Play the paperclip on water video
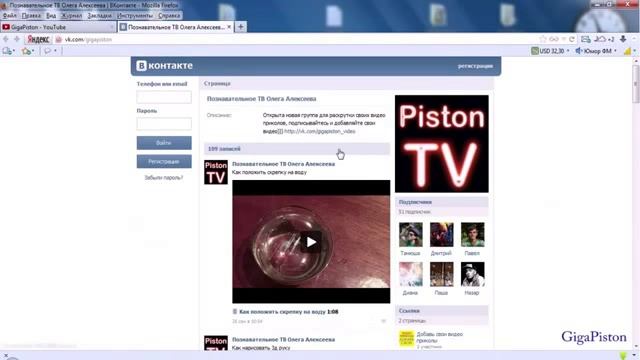This screenshot has width=640, height=360. (x=311, y=242)
